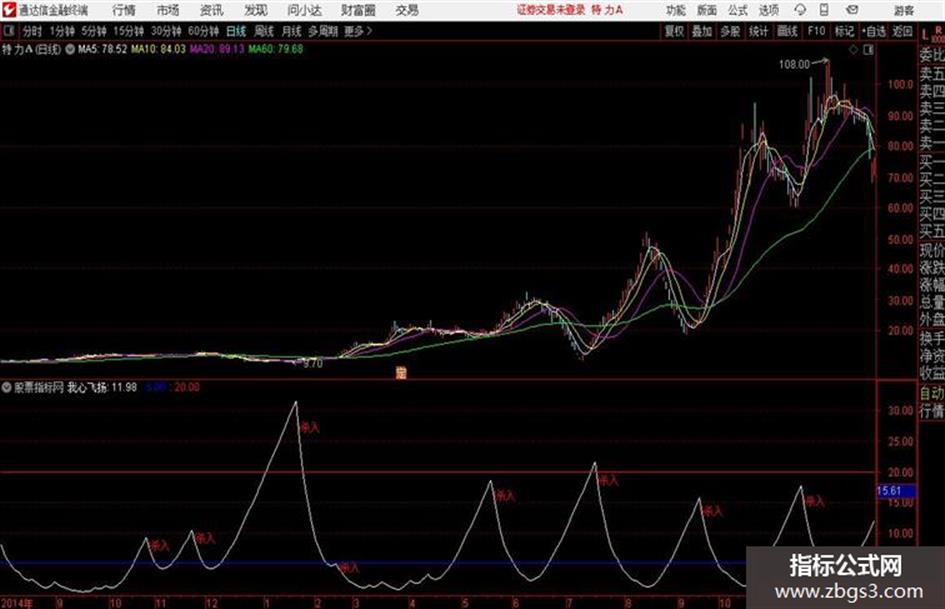Image resolution: width=945 pixels, height=609 pixels.
Task: Switch to the 分时 period tab
Action: [x=33, y=31]
